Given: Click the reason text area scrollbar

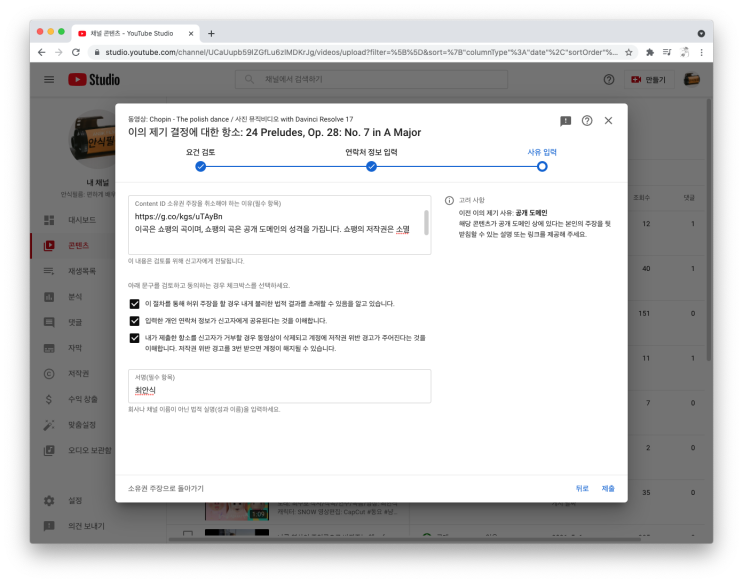Looking at the screenshot, I should point(426,223).
